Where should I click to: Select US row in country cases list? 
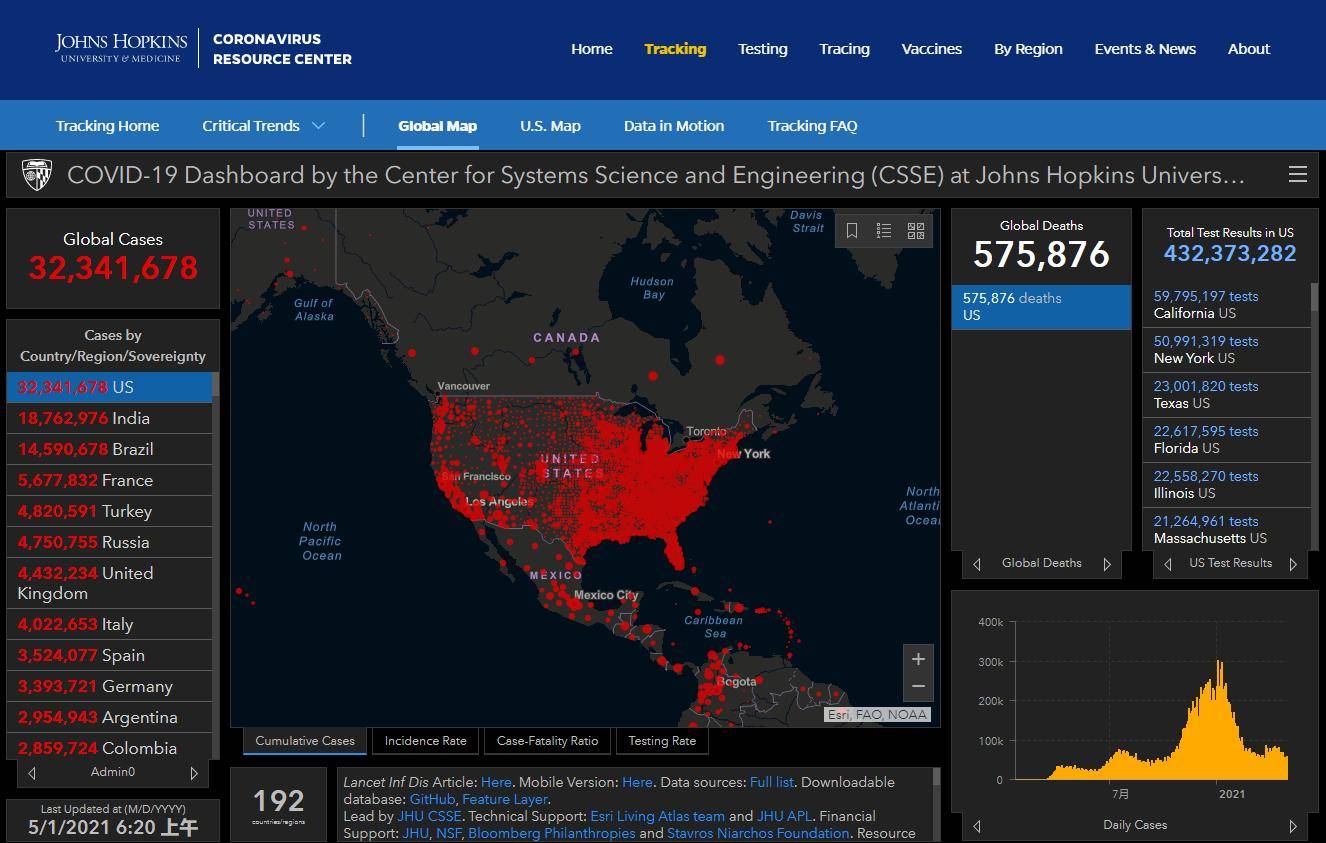[109, 387]
